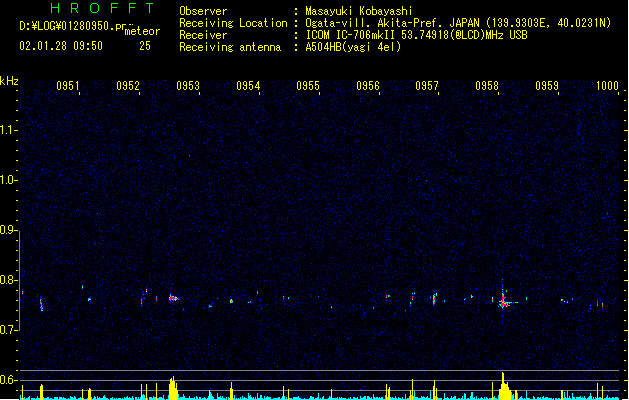Click location text Ogata-vill. Akita-Pref. JAPAN
The image size is (629, 400).
pos(392,23)
